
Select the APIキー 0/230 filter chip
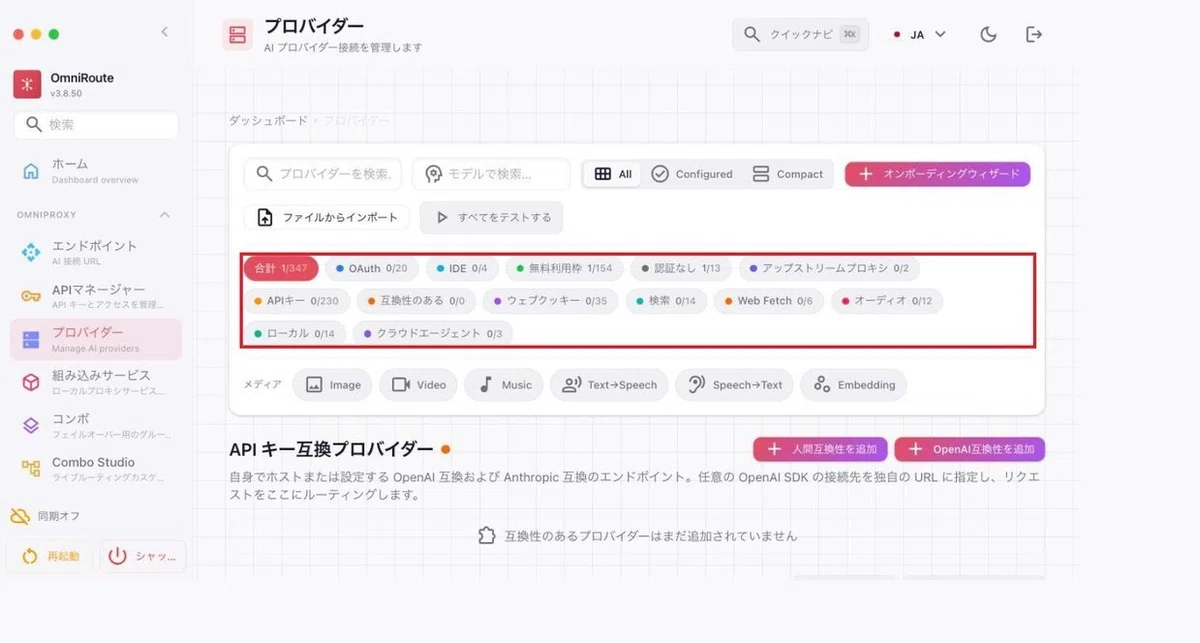(296, 301)
